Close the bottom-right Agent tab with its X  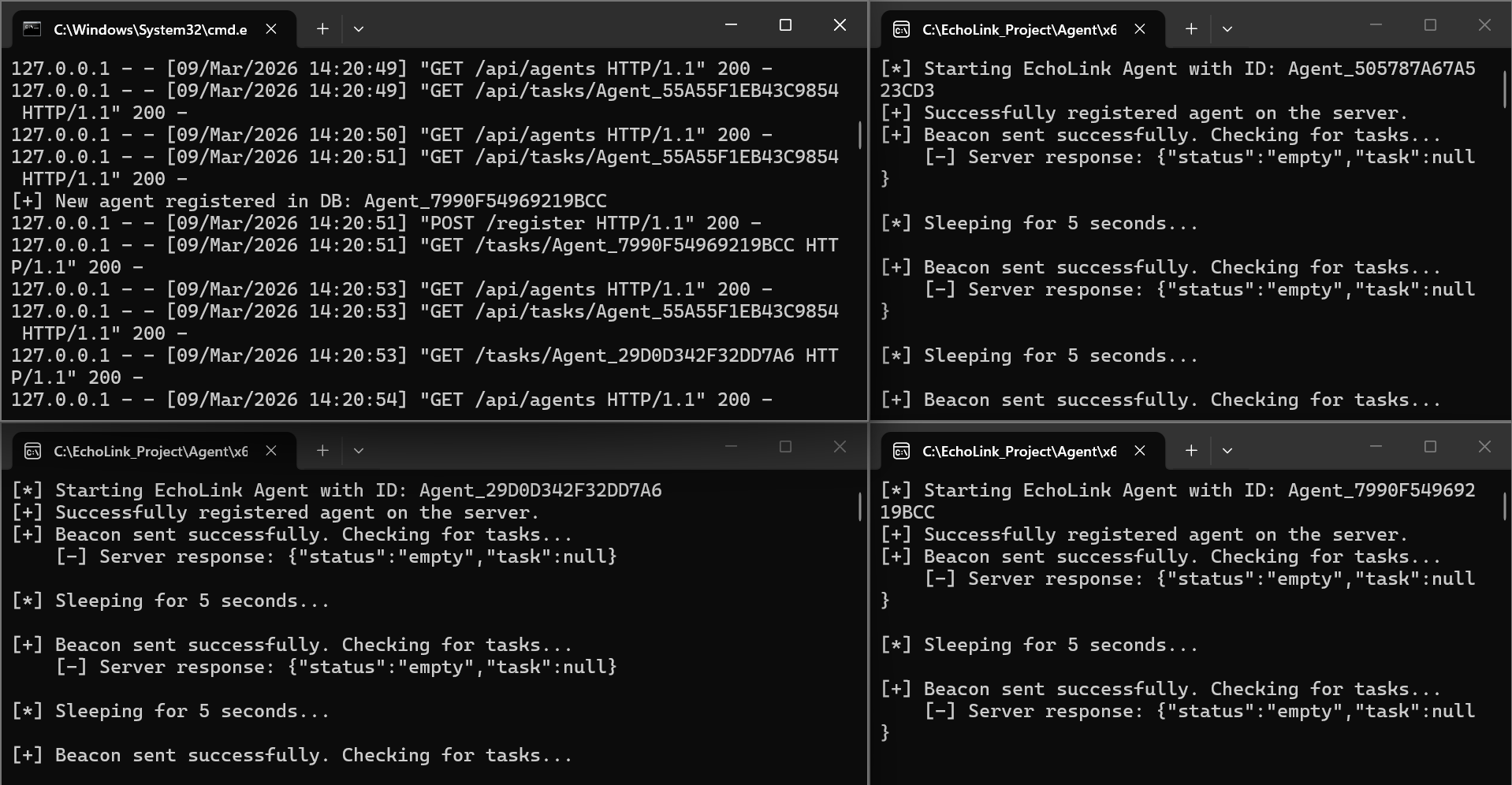[x=1140, y=450]
